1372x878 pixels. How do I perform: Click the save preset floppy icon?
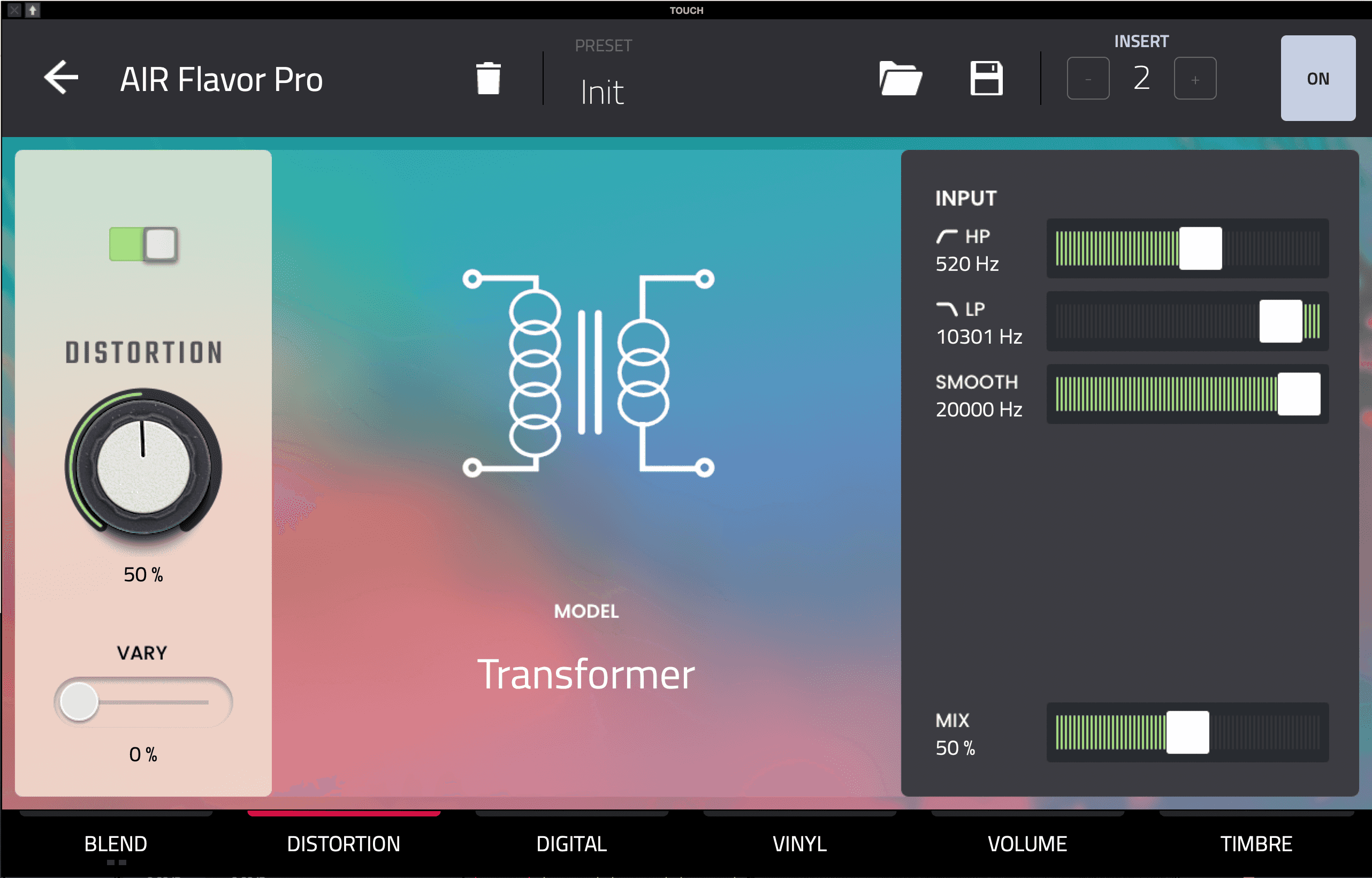coord(986,78)
